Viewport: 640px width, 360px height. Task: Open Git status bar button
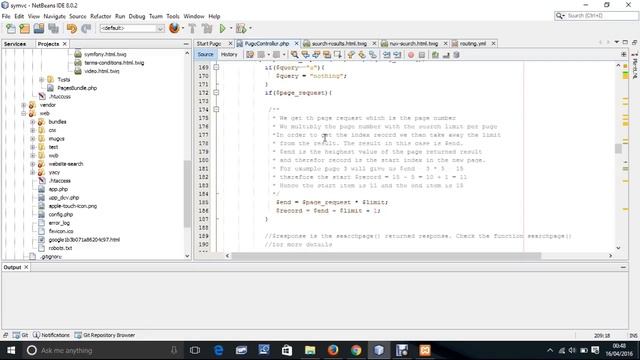click(20, 335)
